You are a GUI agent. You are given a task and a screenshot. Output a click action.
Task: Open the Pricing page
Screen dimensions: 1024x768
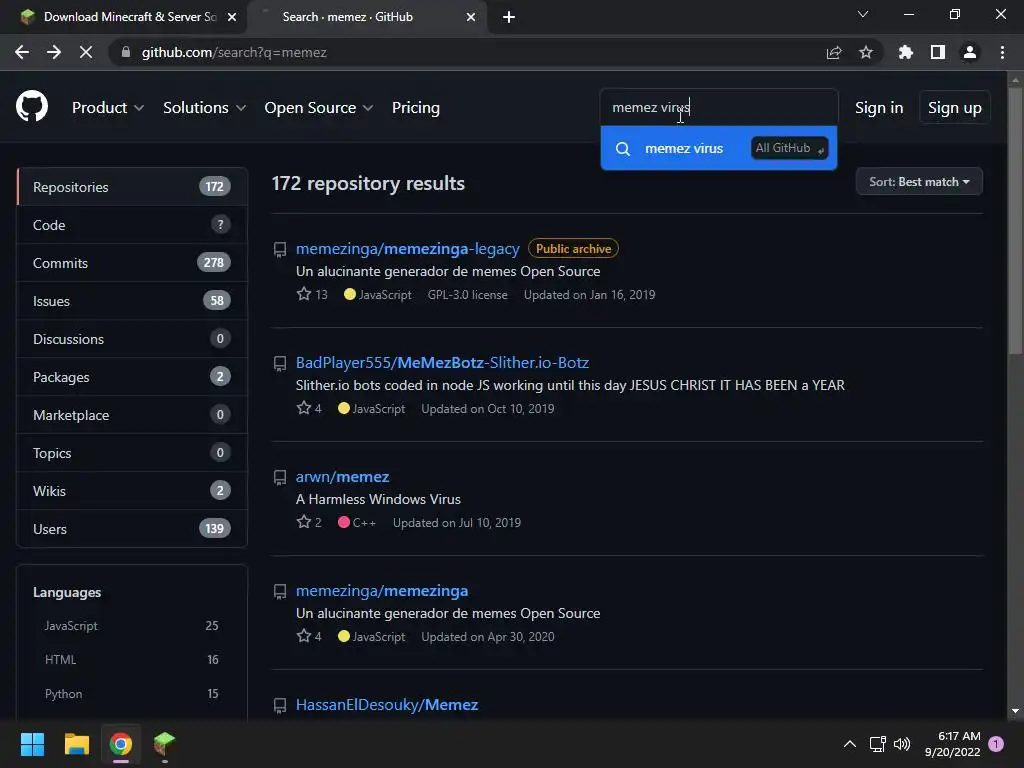[415, 108]
